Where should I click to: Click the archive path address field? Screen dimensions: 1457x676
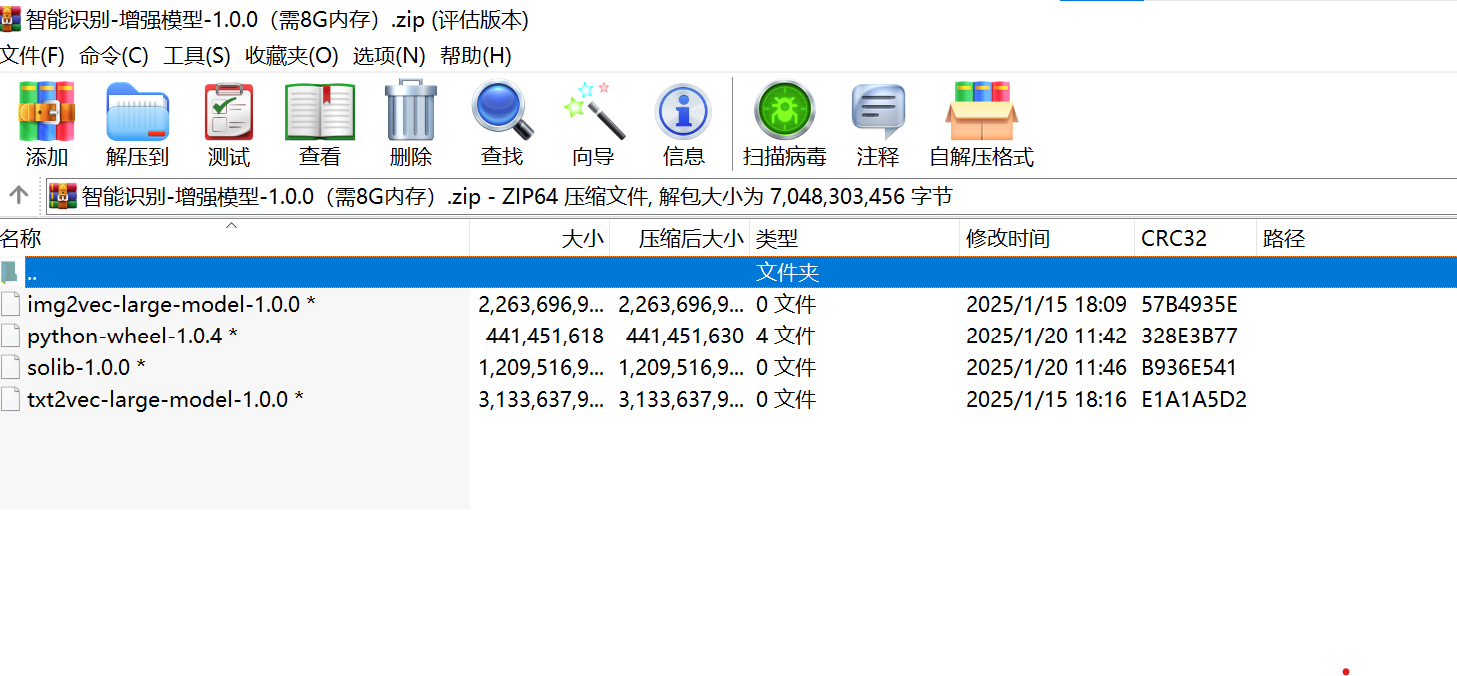[751, 196]
